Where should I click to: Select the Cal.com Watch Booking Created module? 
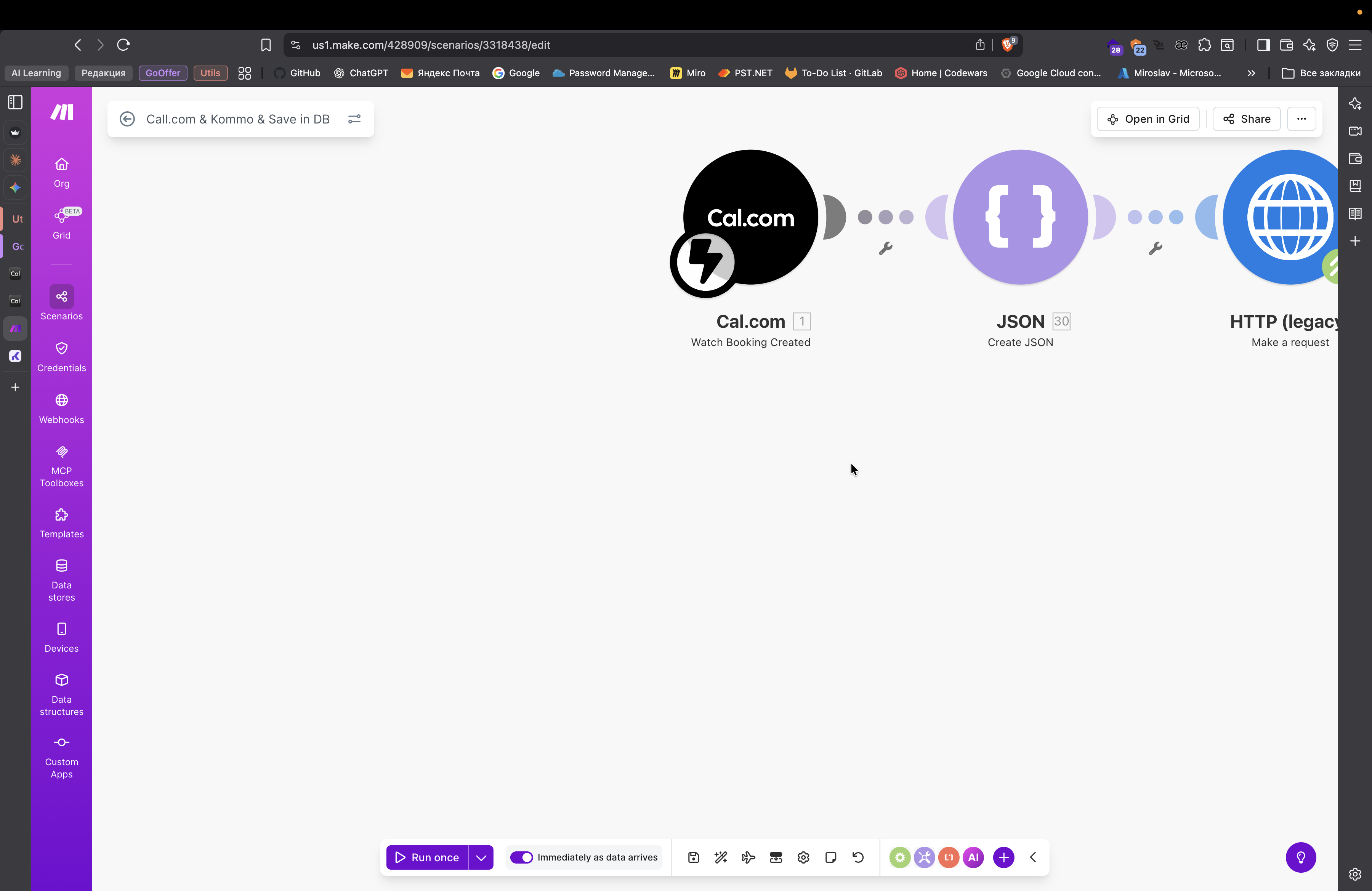coord(750,218)
